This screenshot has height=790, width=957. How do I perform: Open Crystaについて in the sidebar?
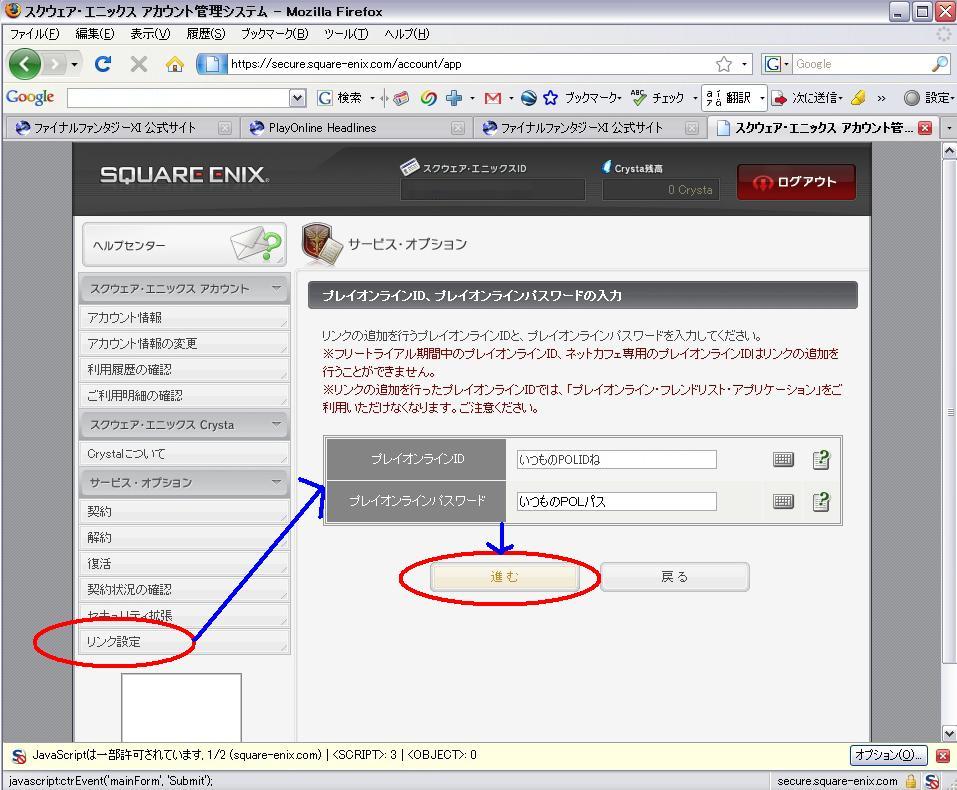(x=184, y=454)
